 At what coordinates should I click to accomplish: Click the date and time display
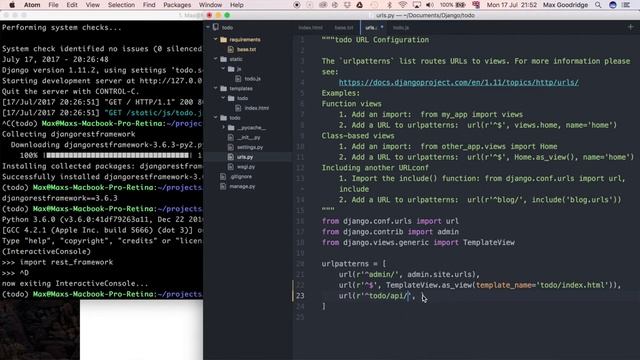(x=511, y=5)
